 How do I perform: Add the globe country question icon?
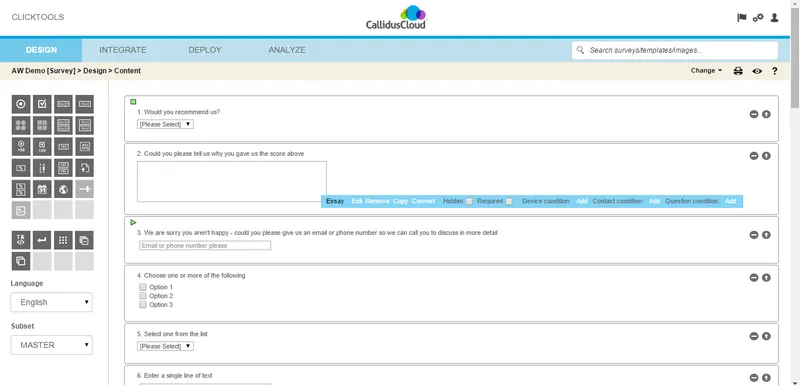(x=63, y=189)
